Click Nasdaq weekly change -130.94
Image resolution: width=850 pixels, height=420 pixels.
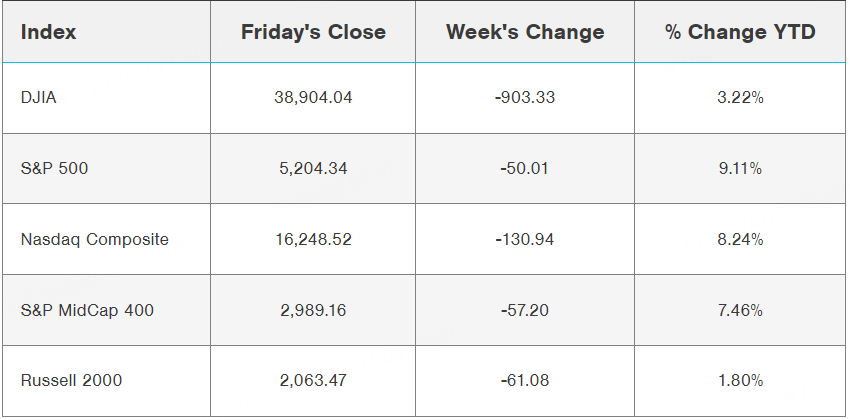pyautogui.click(x=525, y=239)
